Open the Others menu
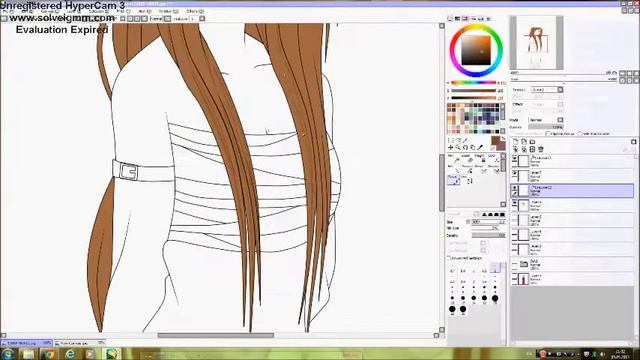This screenshot has height=360, width=640. coord(195,11)
